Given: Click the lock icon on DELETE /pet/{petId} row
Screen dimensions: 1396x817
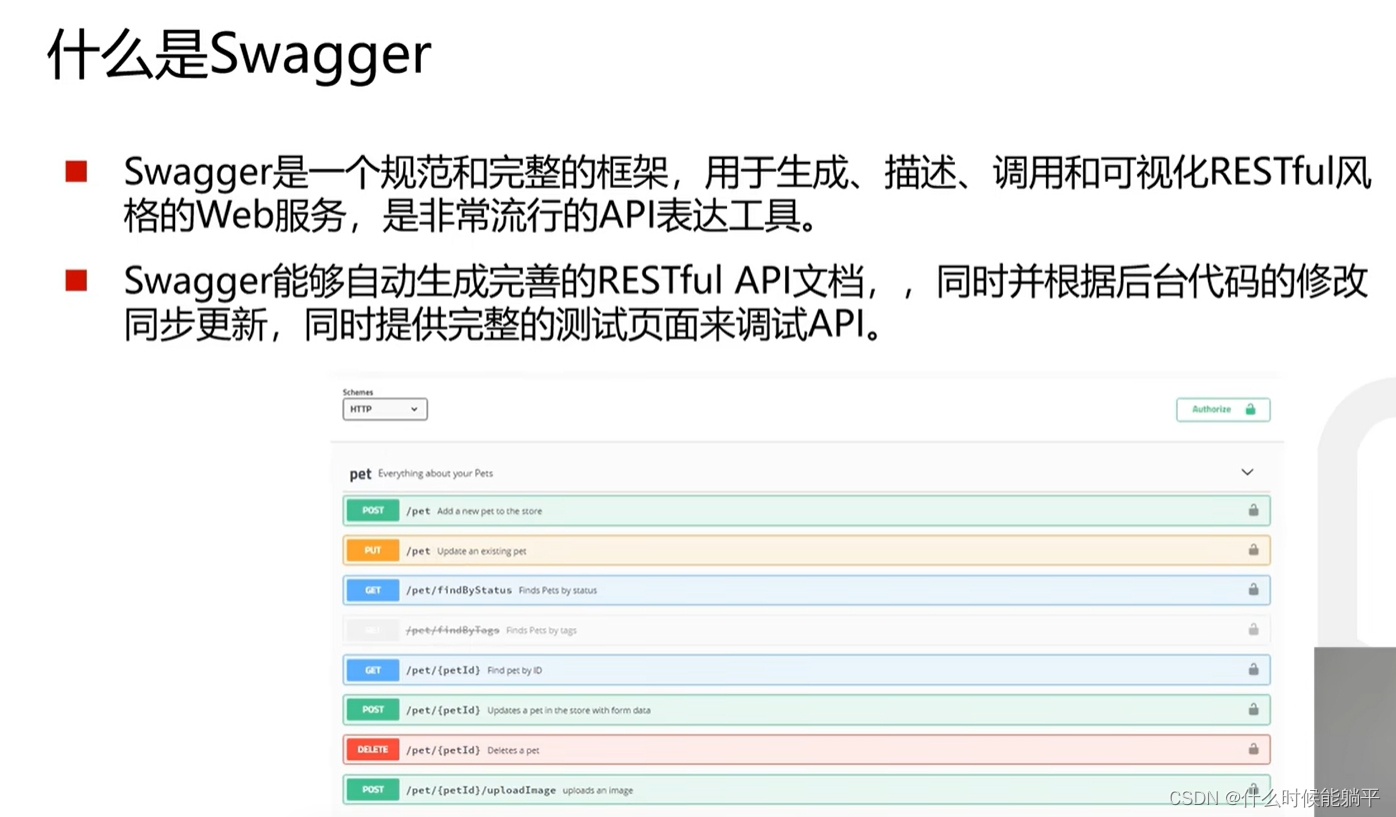Looking at the screenshot, I should [1253, 749].
